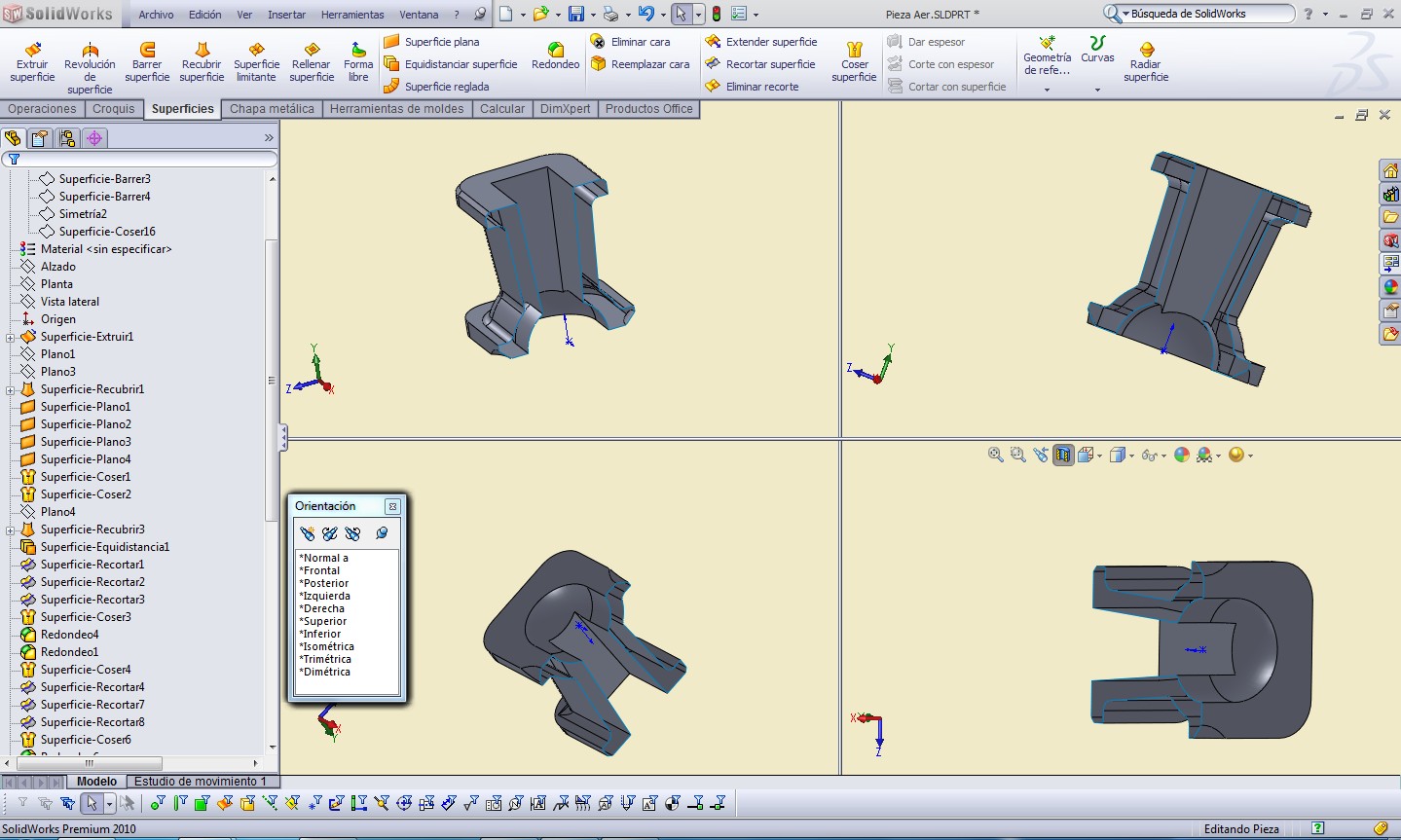Click Eliminar recorte command

[752, 87]
